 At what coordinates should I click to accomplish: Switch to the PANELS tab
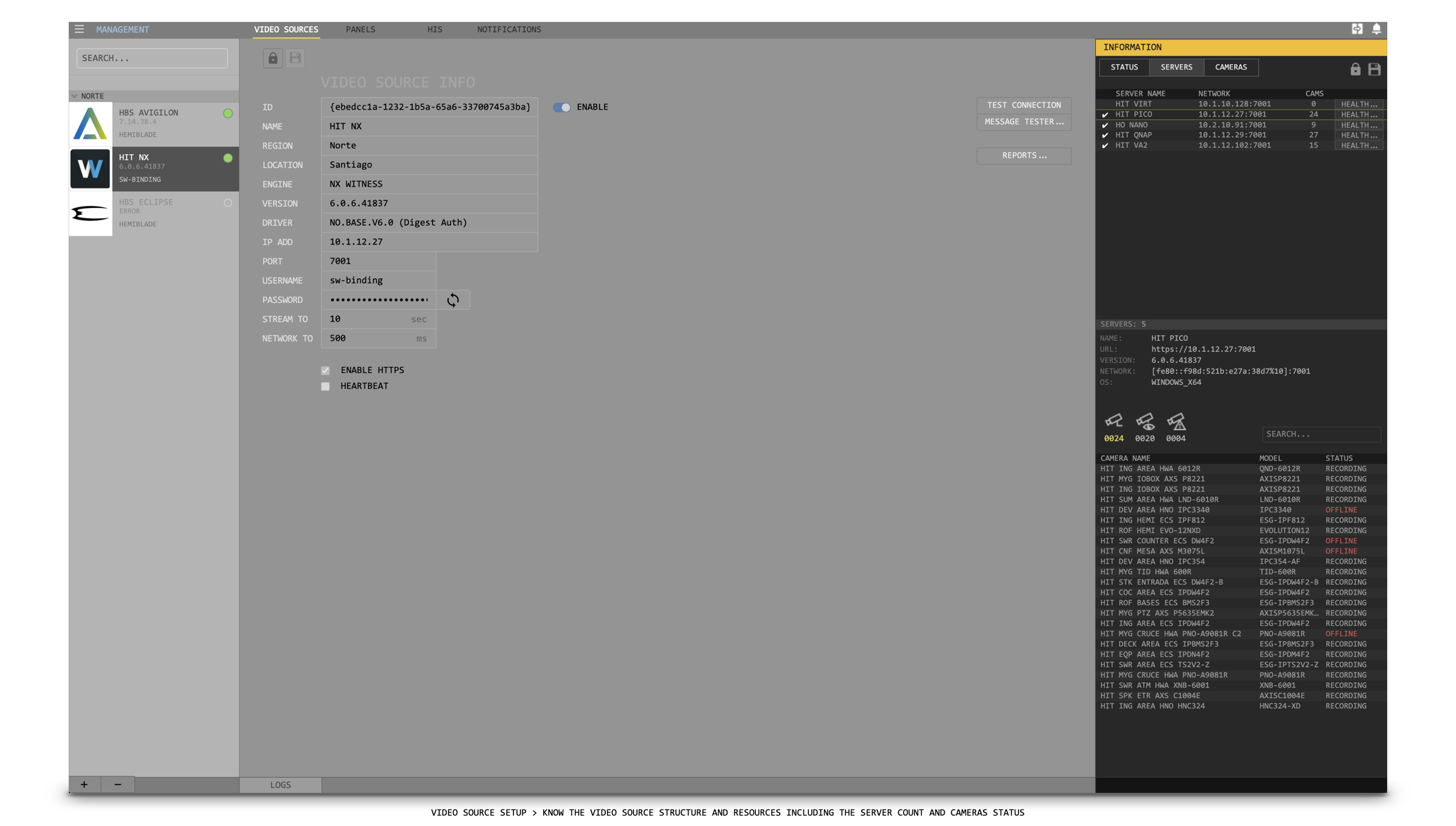click(360, 29)
